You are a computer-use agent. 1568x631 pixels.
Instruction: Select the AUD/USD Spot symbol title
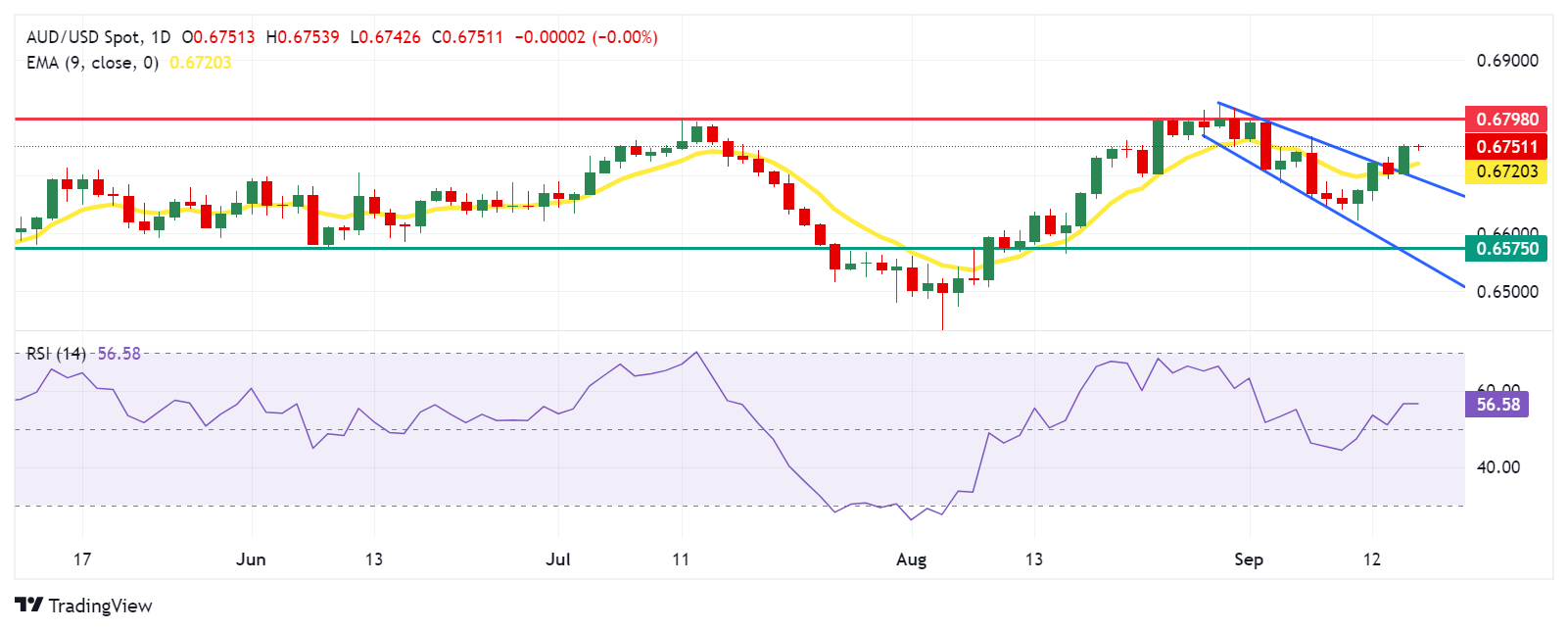tap(86, 37)
